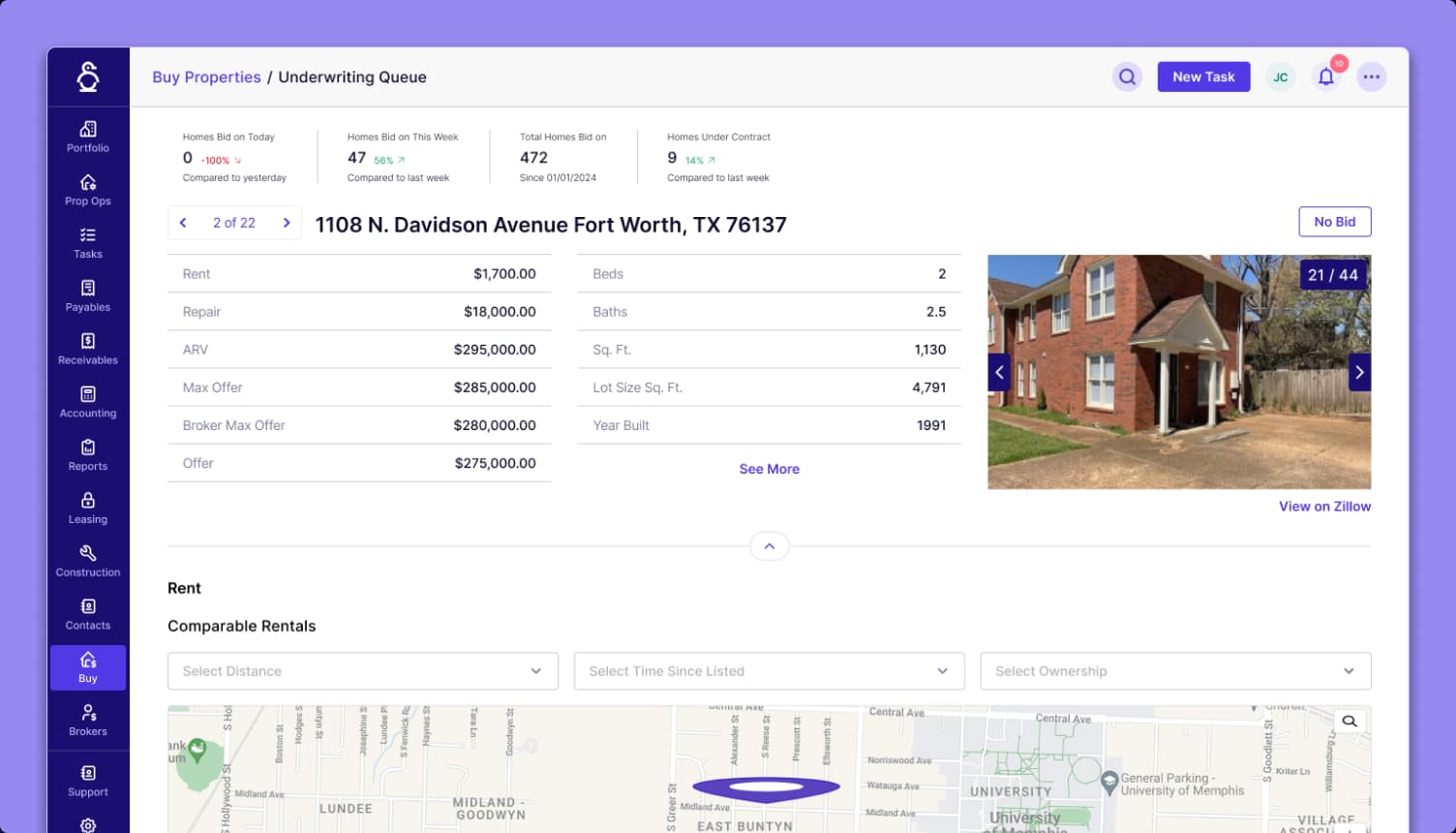
Task: Open the Contacts section
Action: click(x=87, y=615)
